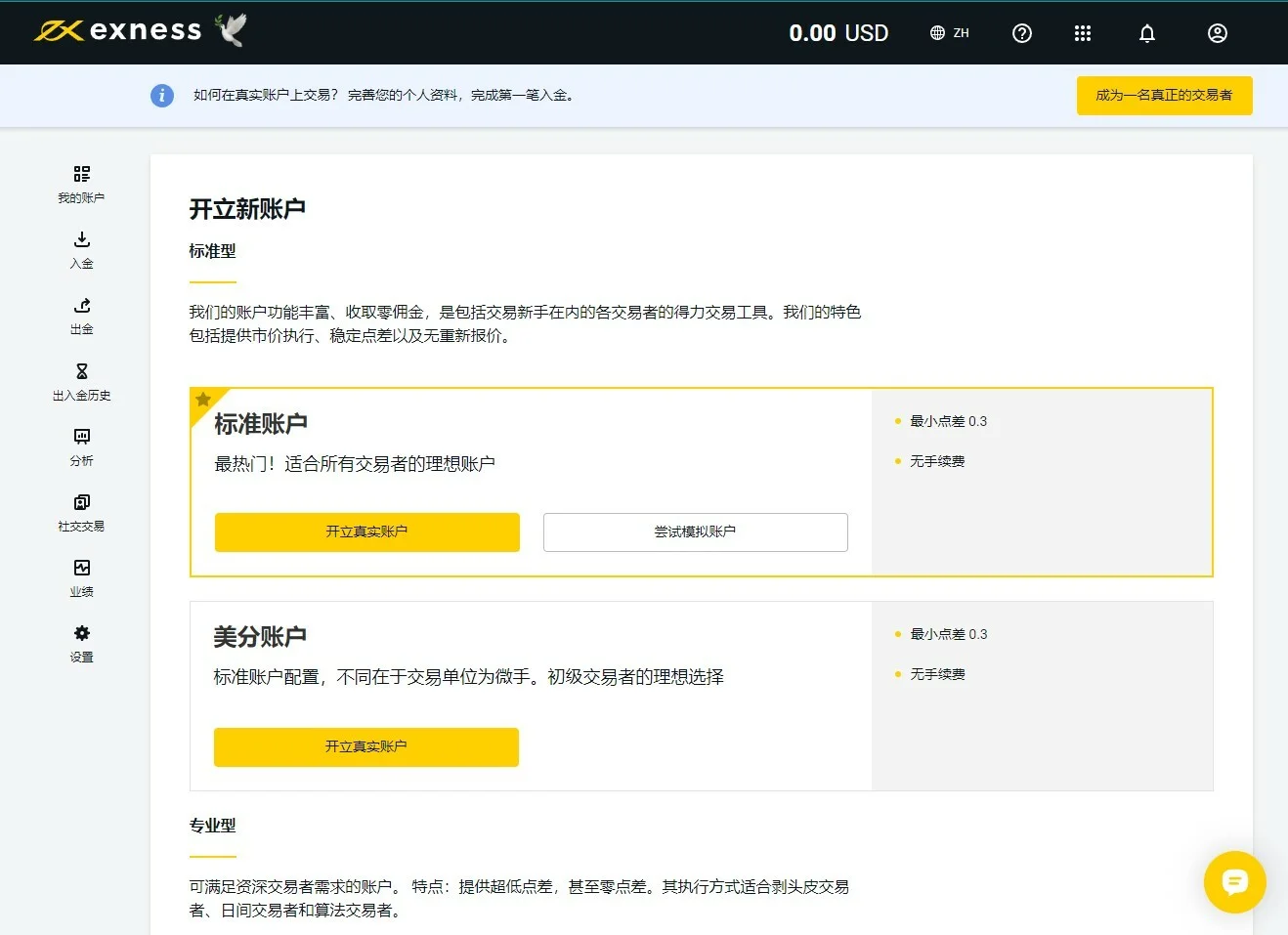Image resolution: width=1288 pixels, height=935 pixels.
Task: Click the 0.00 USD balance
Action: tap(838, 33)
